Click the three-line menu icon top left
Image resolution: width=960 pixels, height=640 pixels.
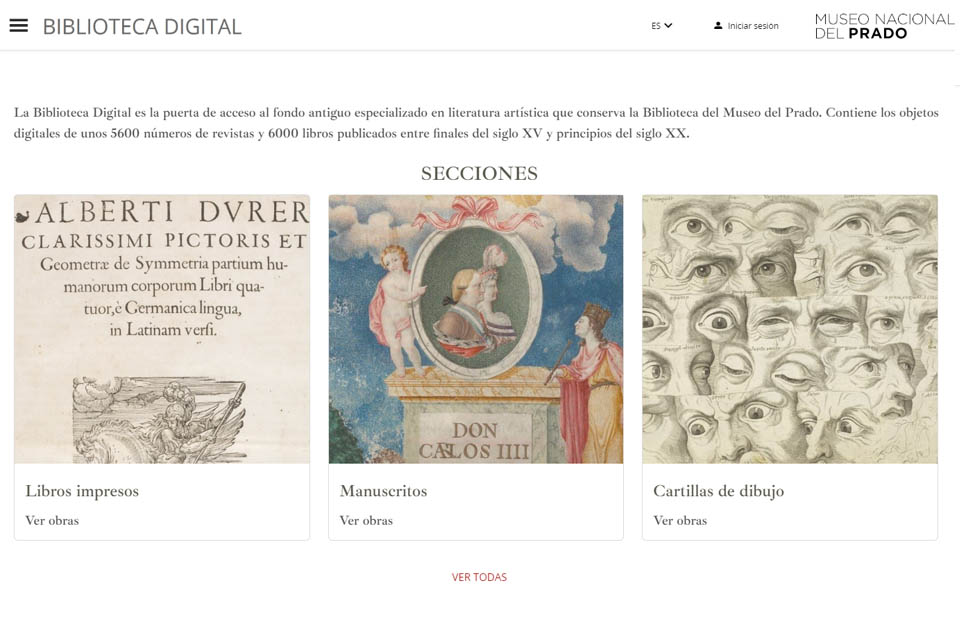(18, 25)
